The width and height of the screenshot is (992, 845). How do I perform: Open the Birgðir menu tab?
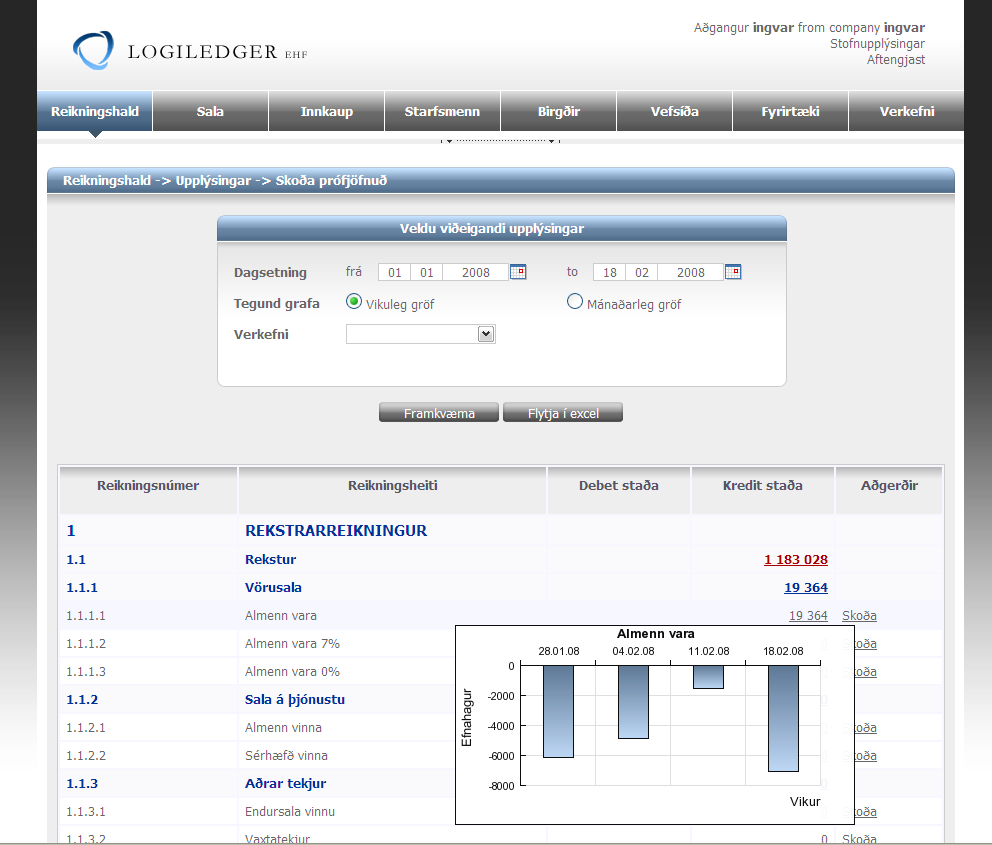pyautogui.click(x=559, y=111)
